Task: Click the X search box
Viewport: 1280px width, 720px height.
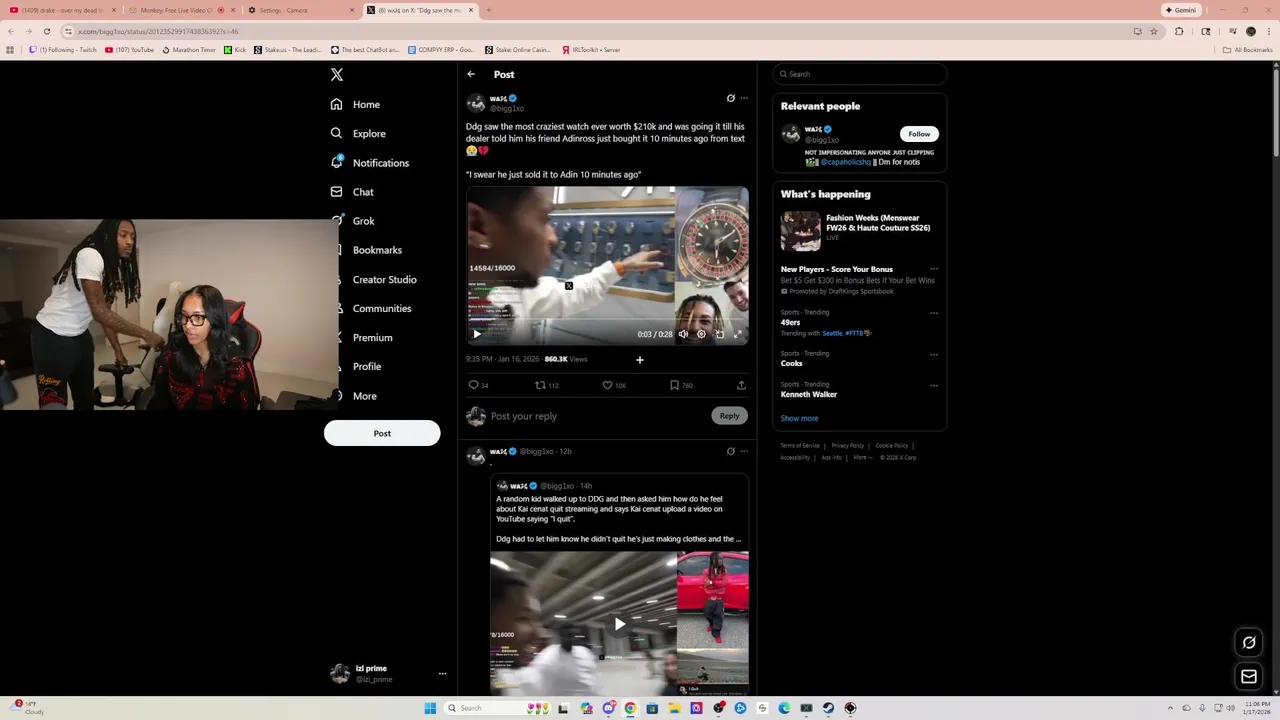Action: click(x=860, y=74)
